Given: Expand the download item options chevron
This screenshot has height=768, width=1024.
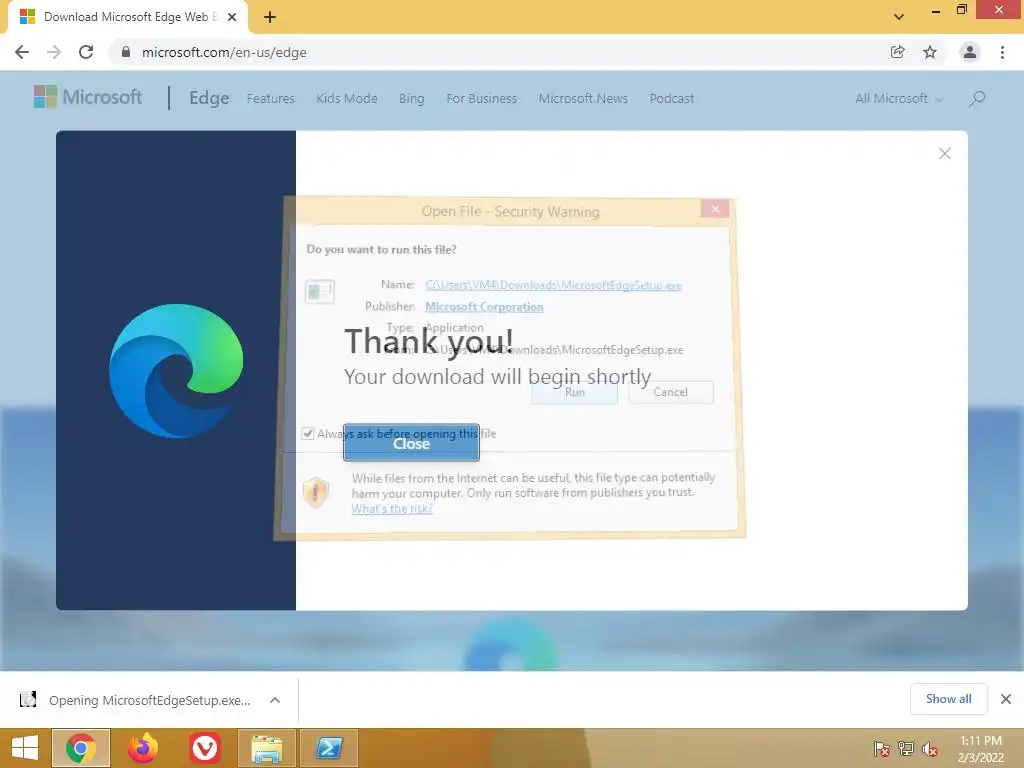Looking at the screenshot, I should pos(275,700).
